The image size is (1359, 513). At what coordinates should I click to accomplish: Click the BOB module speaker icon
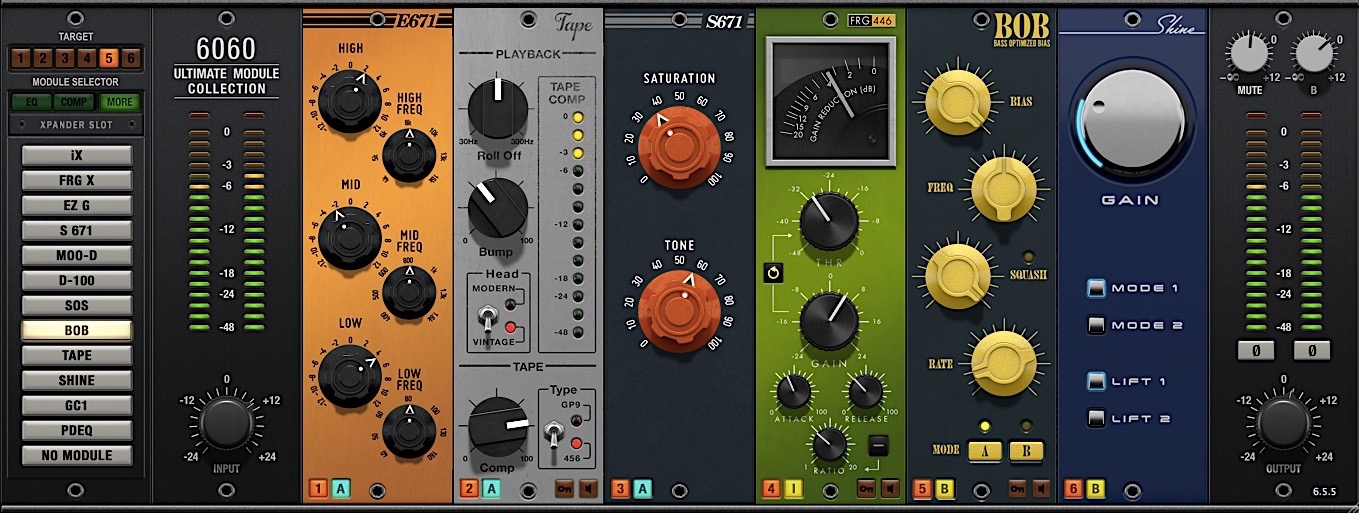point(1041,489)
